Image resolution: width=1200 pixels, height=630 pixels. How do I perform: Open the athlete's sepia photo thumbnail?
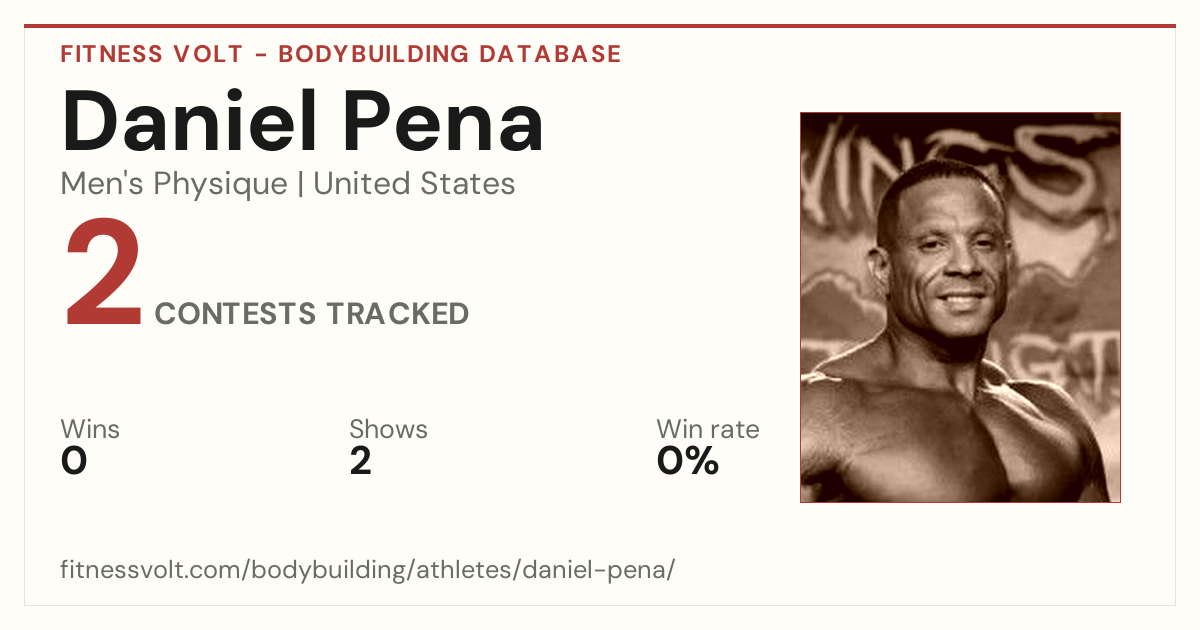pyautogui.click(x=960, y=307)
